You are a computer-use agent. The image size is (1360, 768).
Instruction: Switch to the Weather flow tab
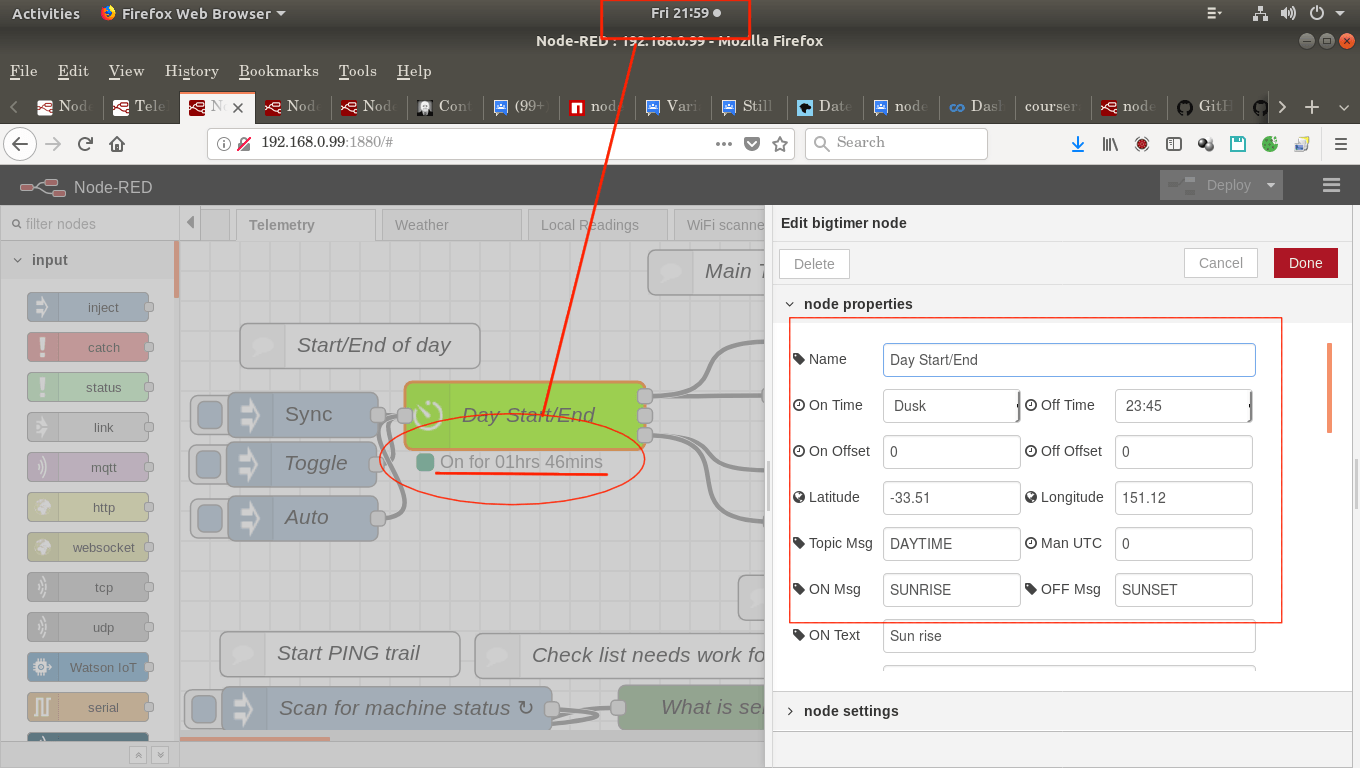coord(421,225)
